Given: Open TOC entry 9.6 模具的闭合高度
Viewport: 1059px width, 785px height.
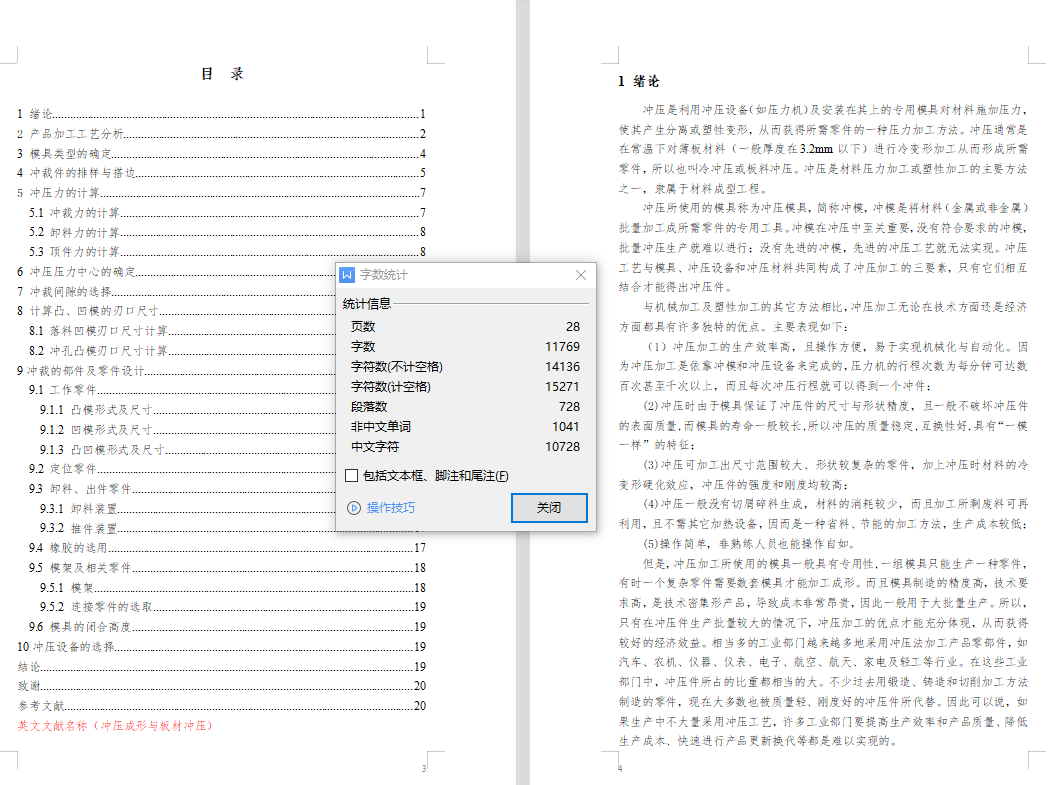Looking at the screenshot, I should pyautogui.click(x=227, y=627).
